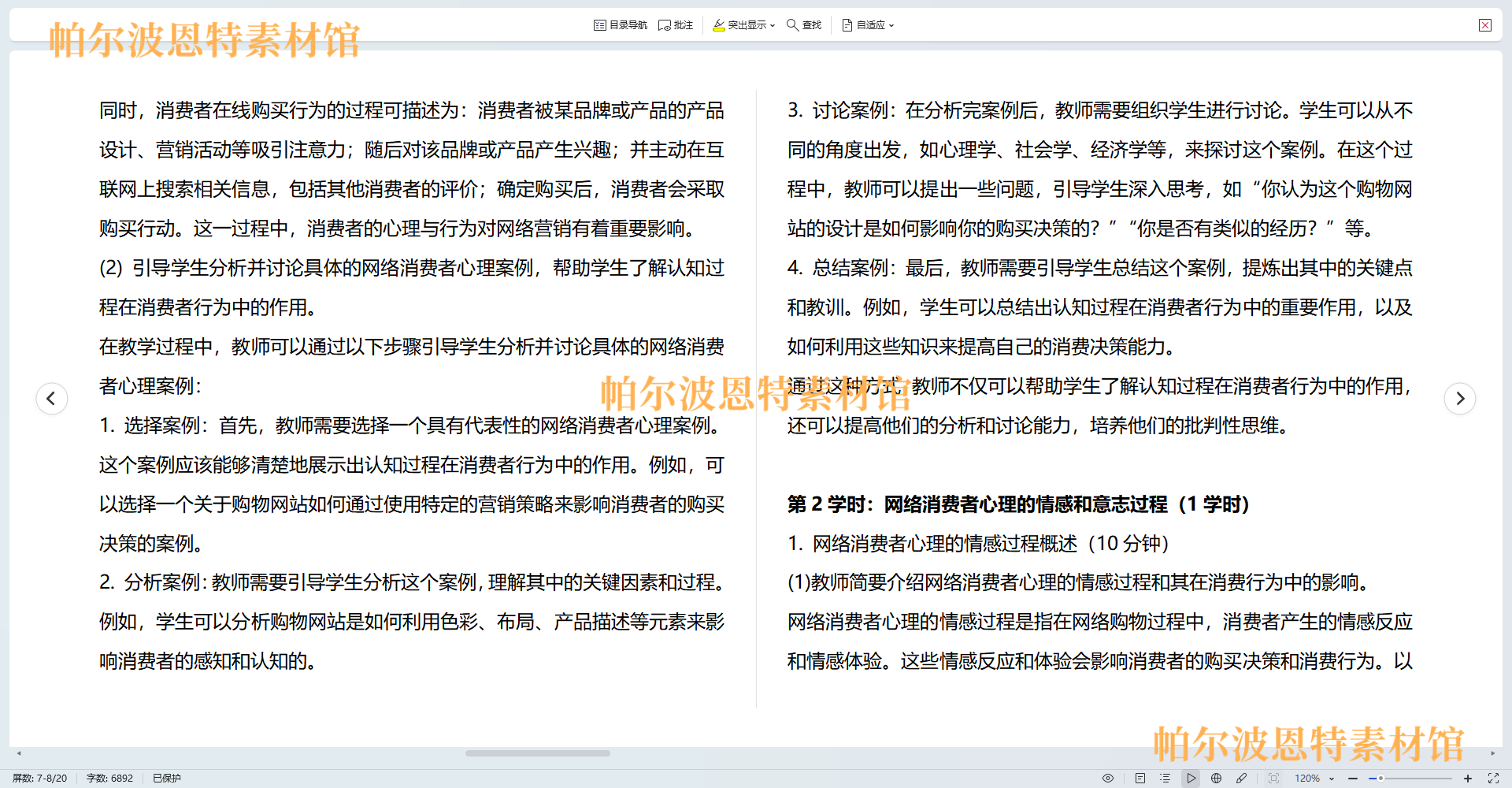1512x788 pixels.
Task: Click the eye protection mode icon
Action: click(1108, 778)
